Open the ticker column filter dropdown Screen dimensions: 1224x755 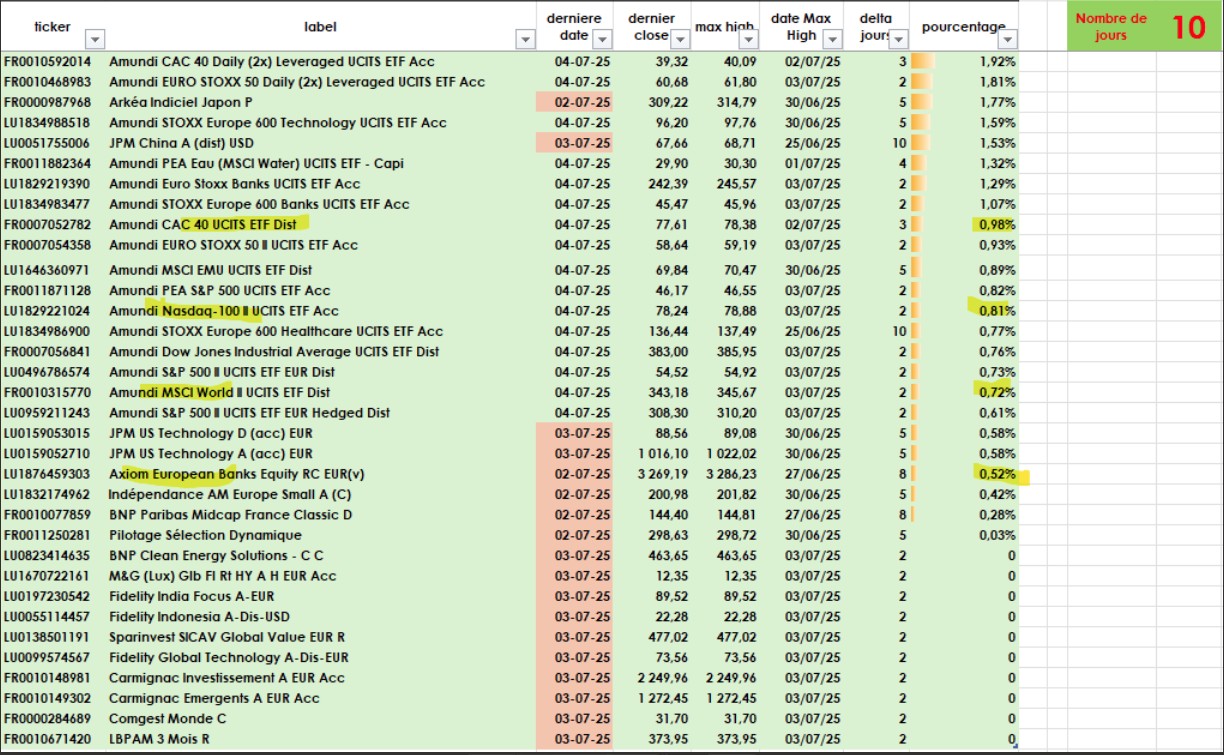tap(94, 39)
